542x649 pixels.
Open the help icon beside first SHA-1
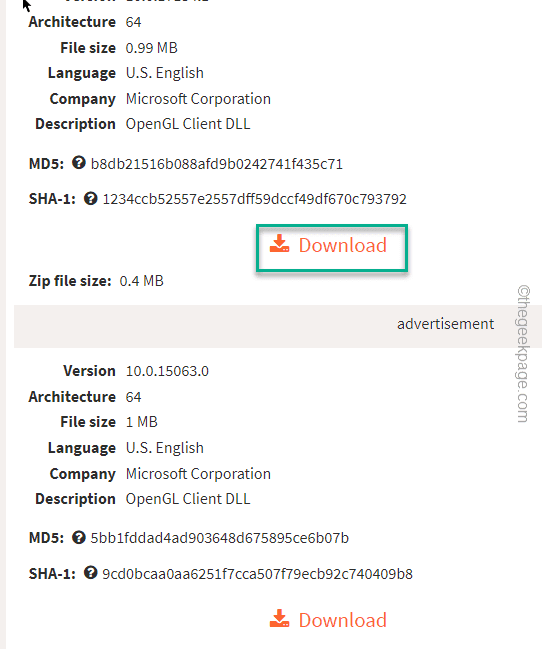coord(90,198)
